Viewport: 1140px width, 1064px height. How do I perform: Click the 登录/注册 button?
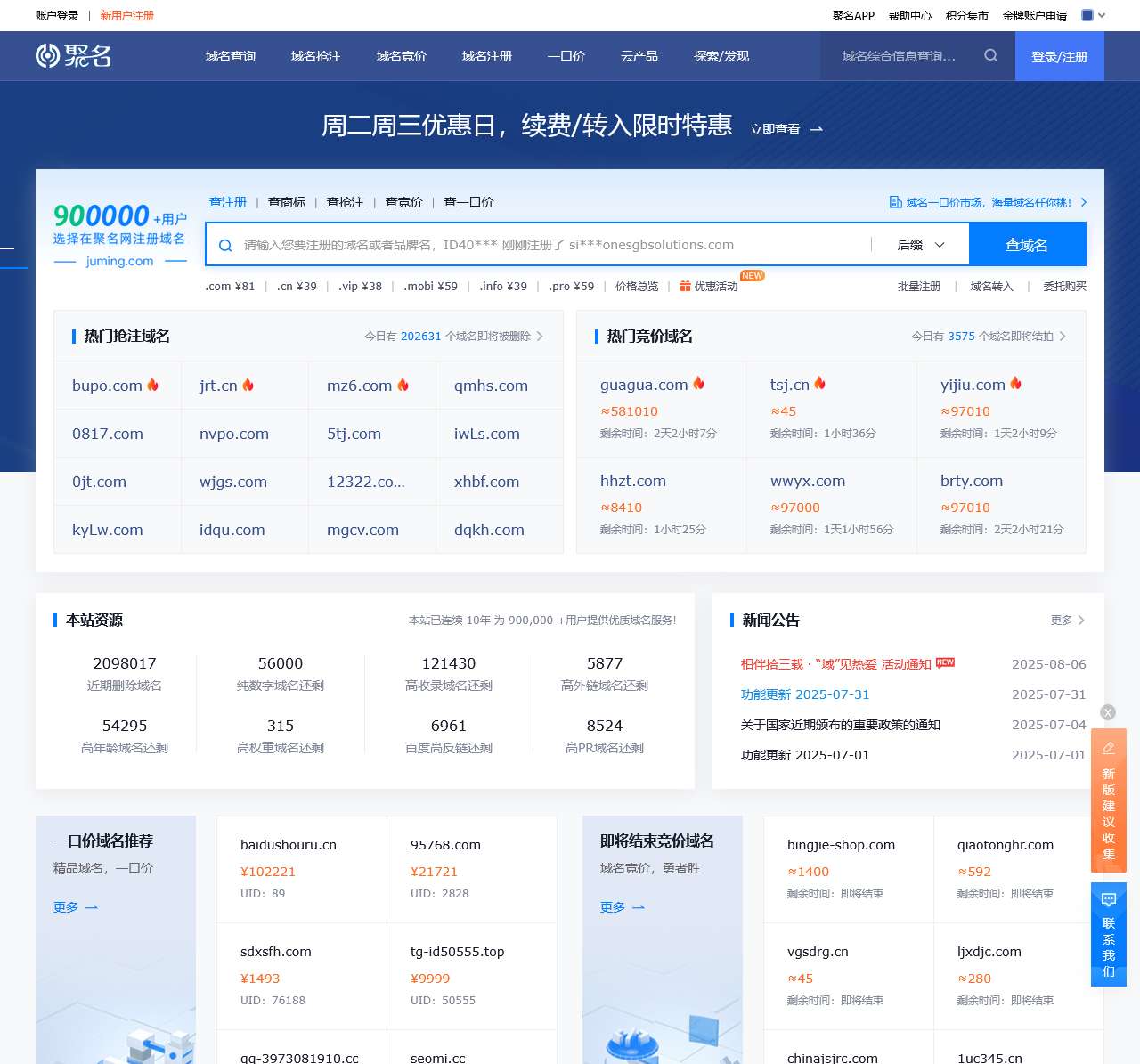[x=1059, y=57]
